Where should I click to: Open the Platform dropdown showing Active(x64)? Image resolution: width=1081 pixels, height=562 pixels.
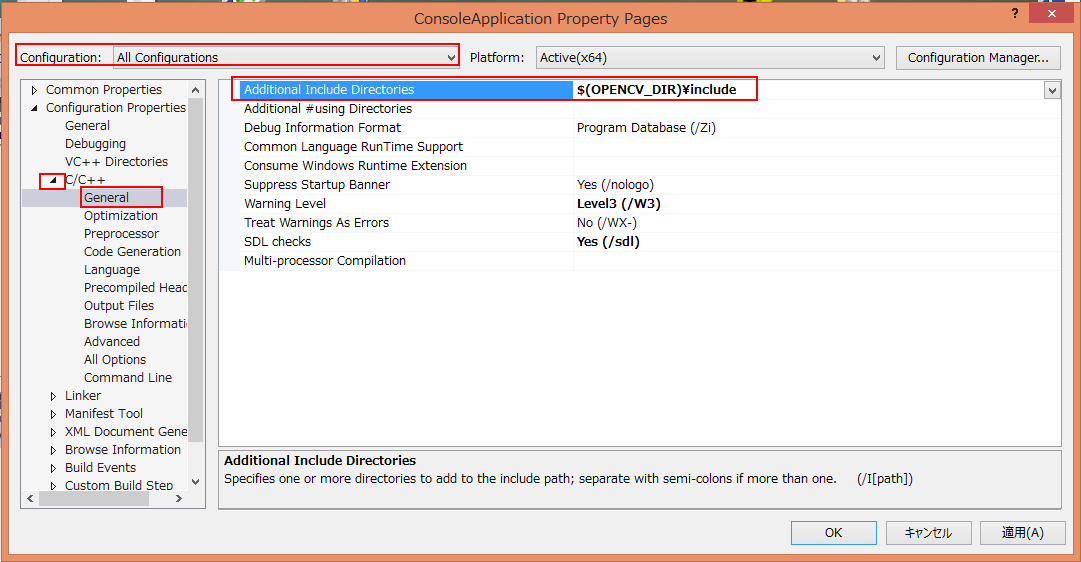[x=710, y=58]
